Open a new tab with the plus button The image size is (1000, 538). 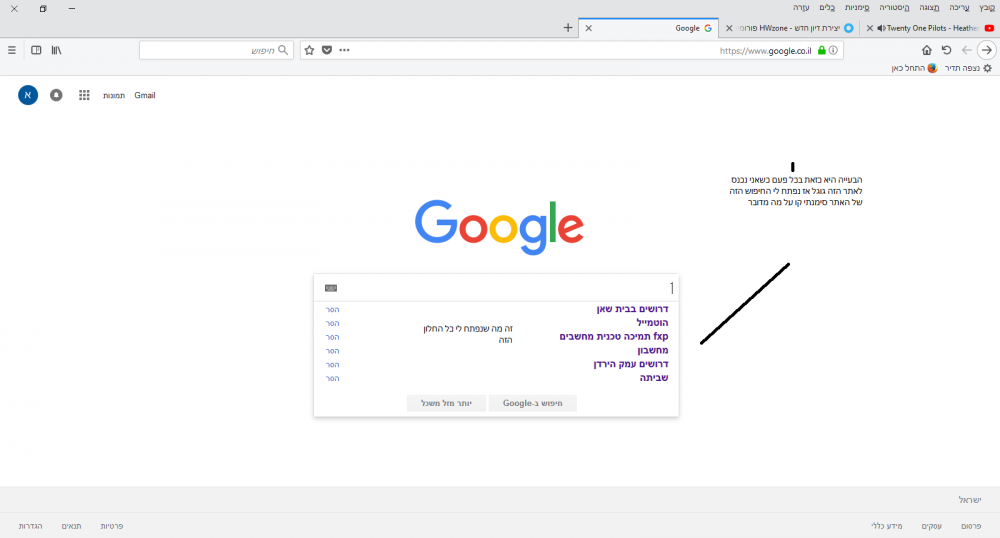[x=568, y=27]
